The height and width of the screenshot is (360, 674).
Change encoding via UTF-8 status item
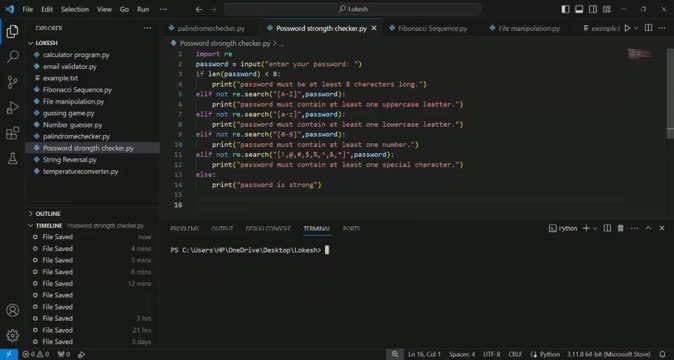tap(491, 354)
